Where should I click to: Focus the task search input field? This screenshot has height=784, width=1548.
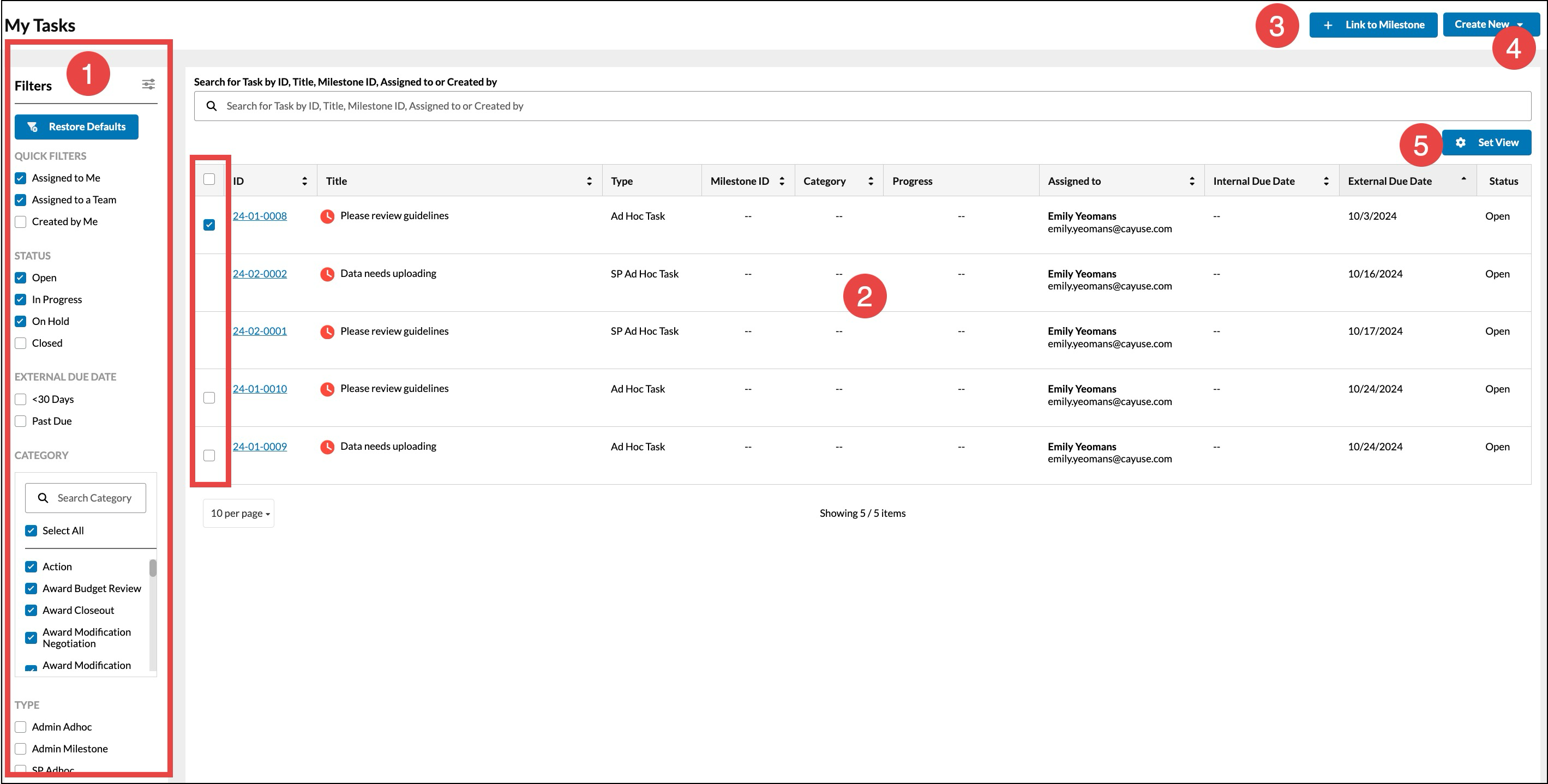862,106
